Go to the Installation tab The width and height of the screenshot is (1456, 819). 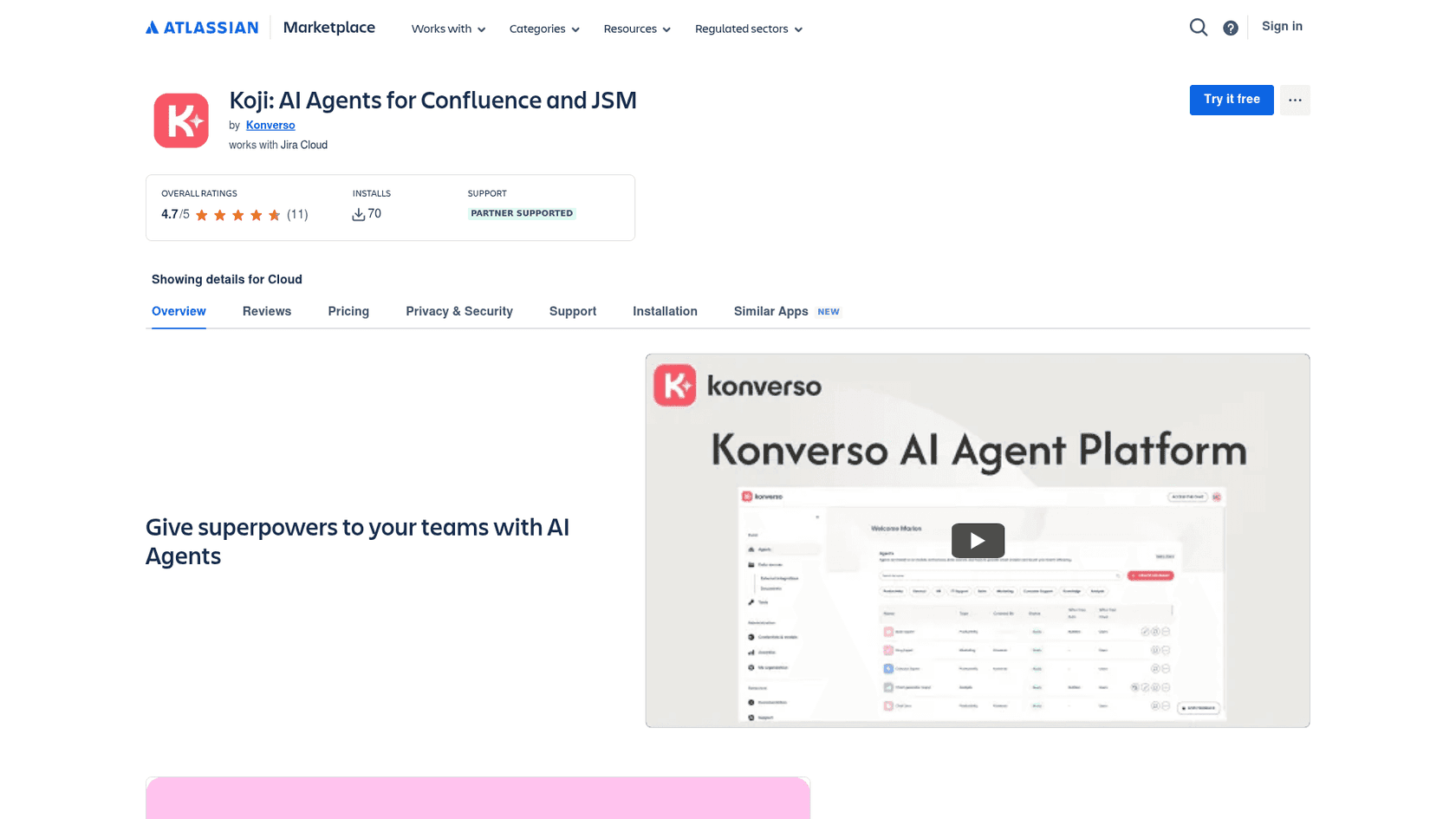[x=665, y=311]
